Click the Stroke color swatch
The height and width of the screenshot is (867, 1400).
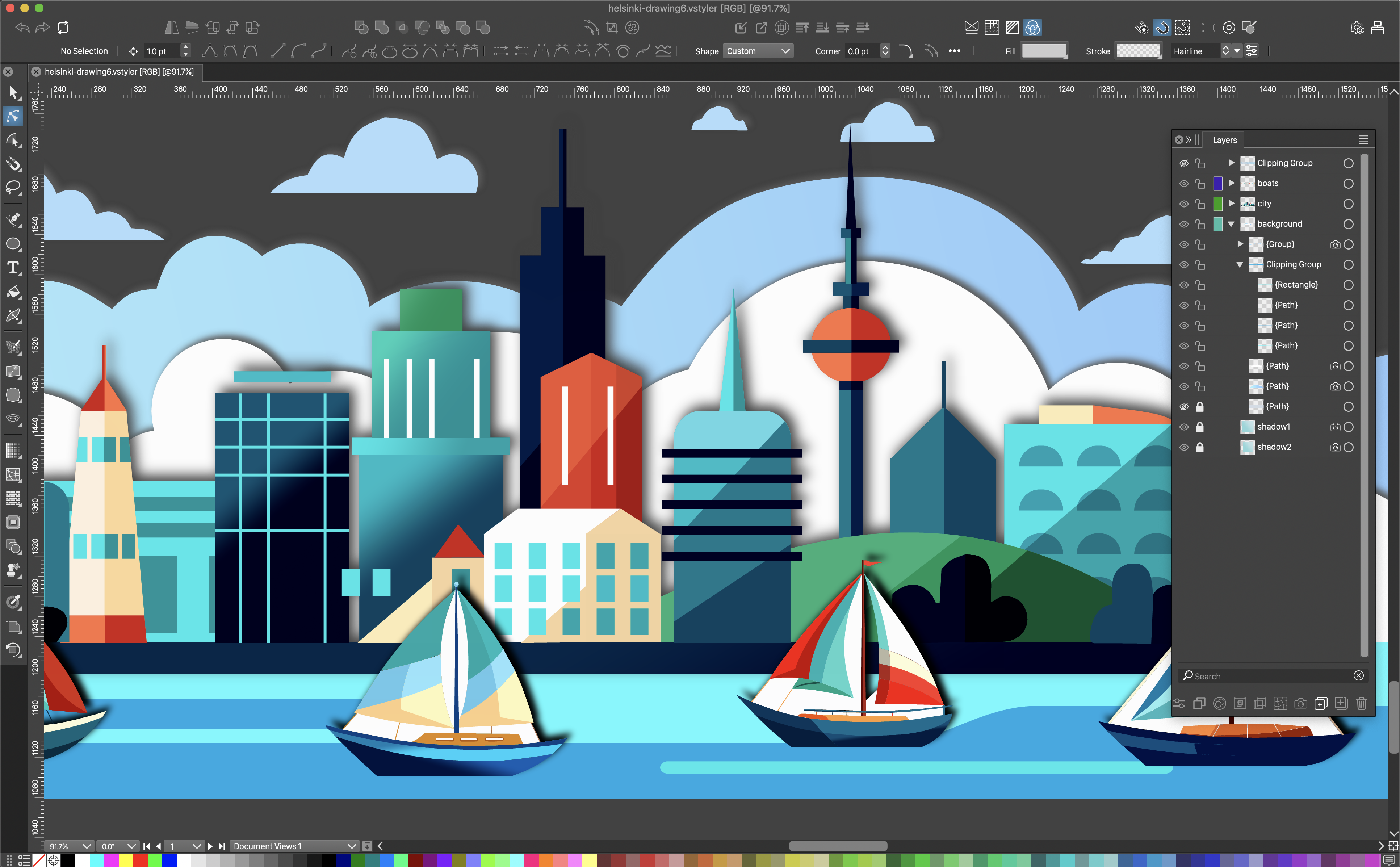coord(1138,51)
